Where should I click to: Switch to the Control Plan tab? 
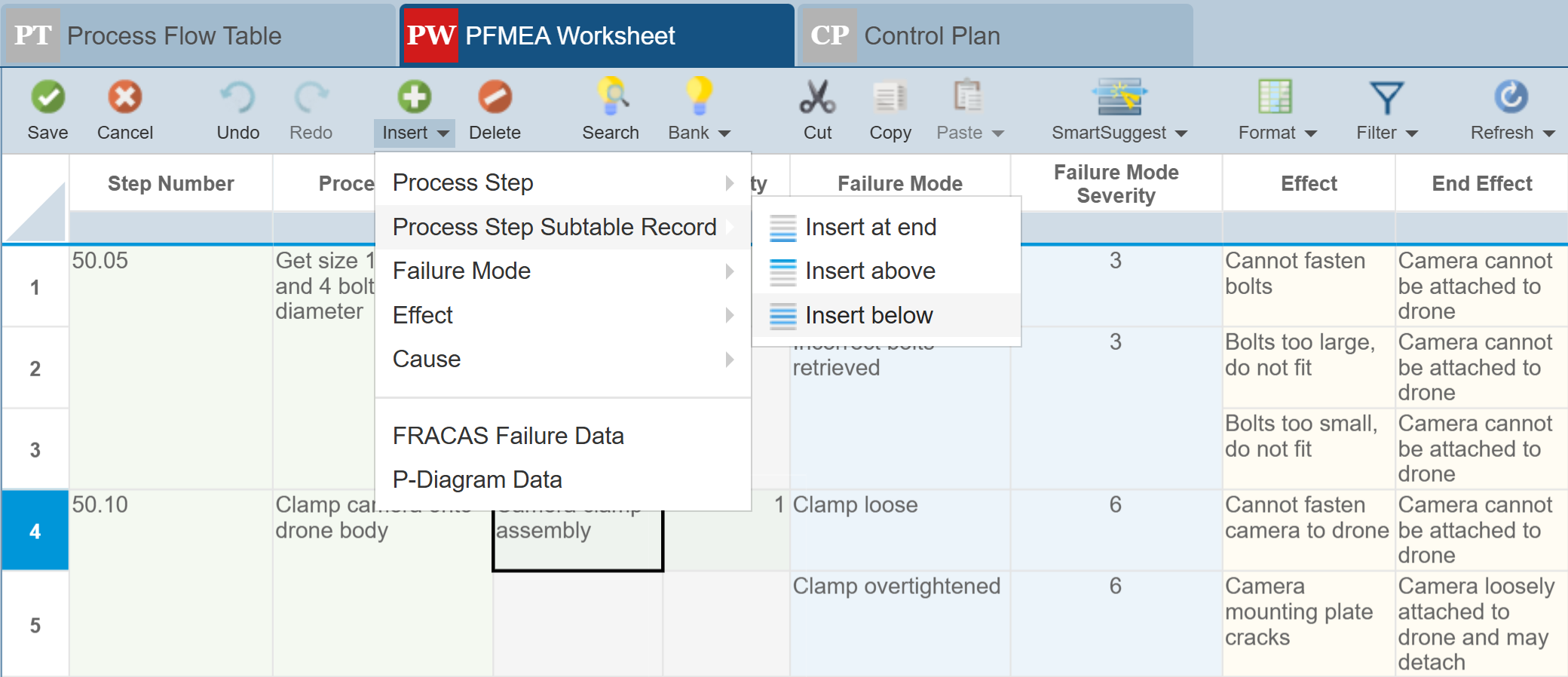[x=932, y=35]
